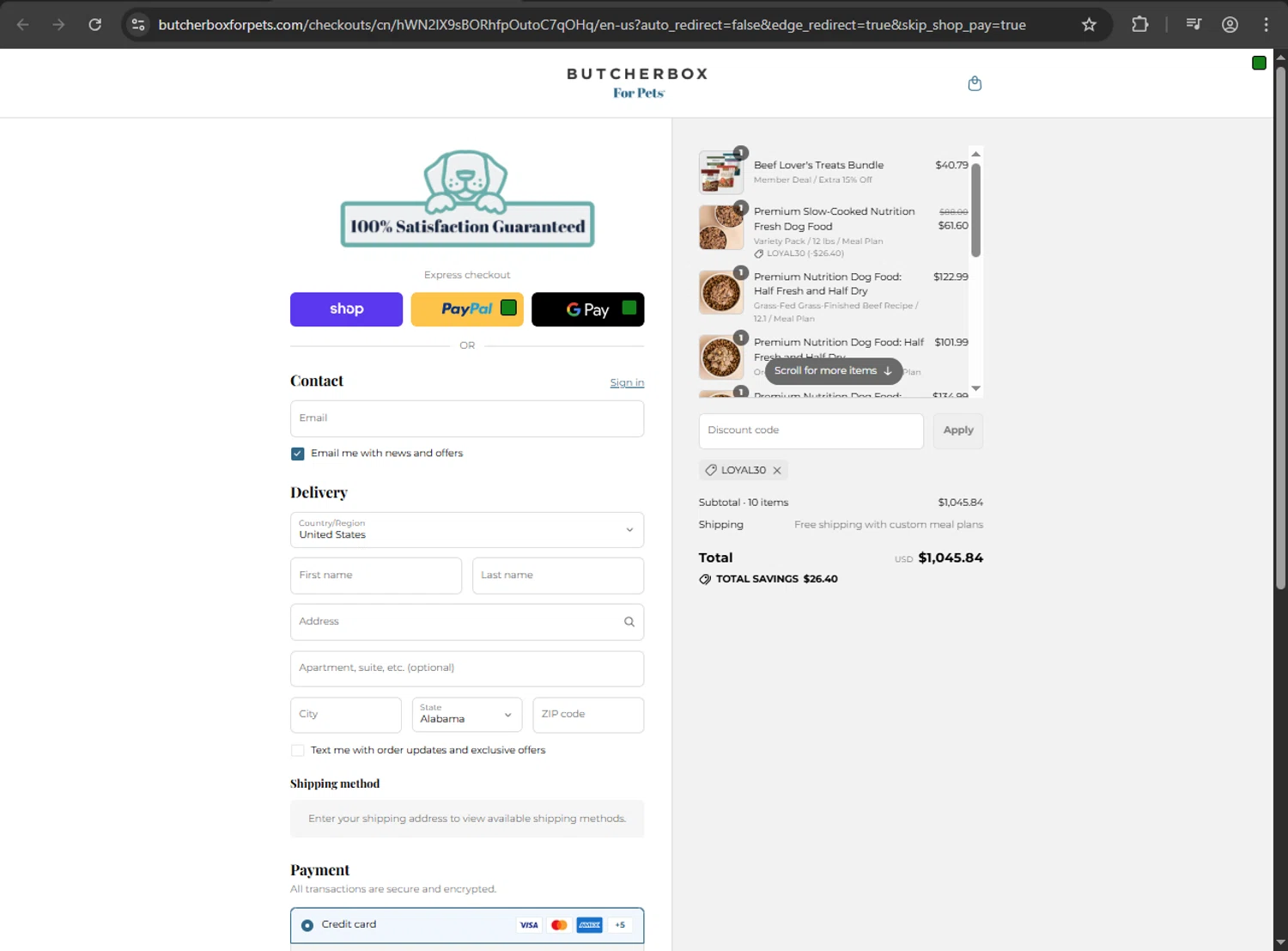The image size is (1288, 951).
Task: Open the browser extensions puzzle icon
Action: pyautogui.click(x=1140, y=24)
